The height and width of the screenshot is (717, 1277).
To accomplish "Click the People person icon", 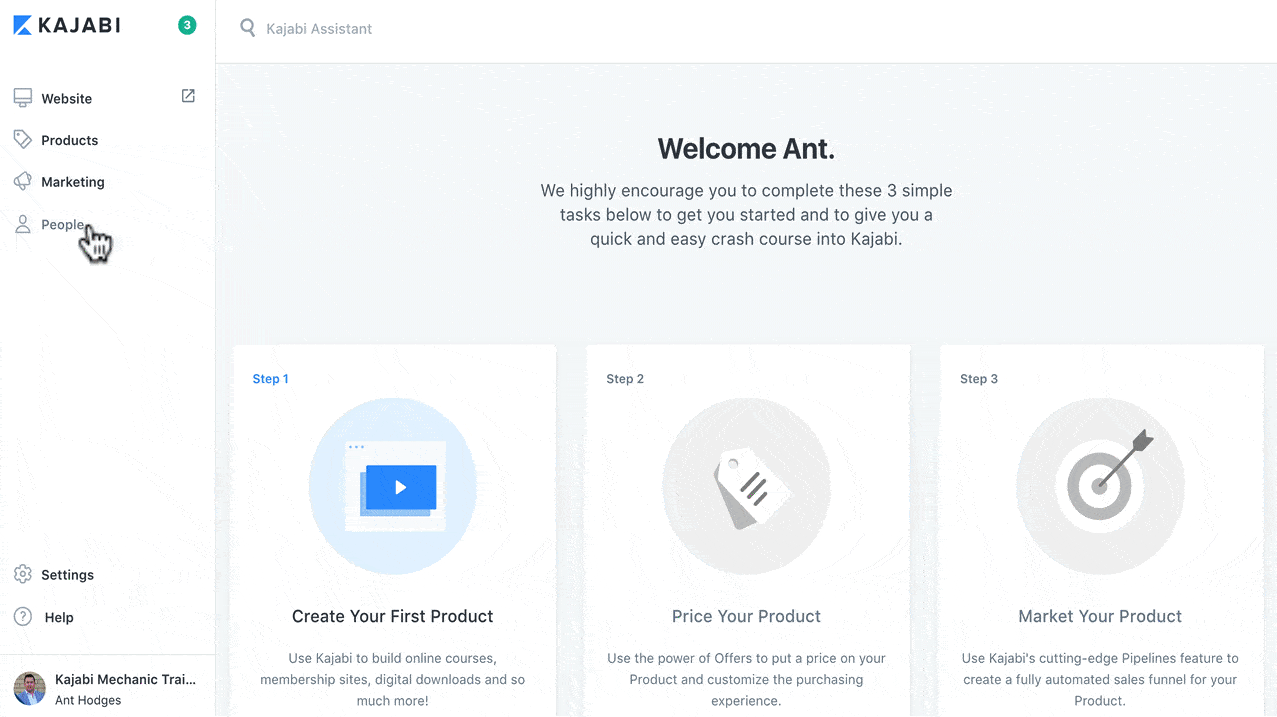I will pos(23,224).
